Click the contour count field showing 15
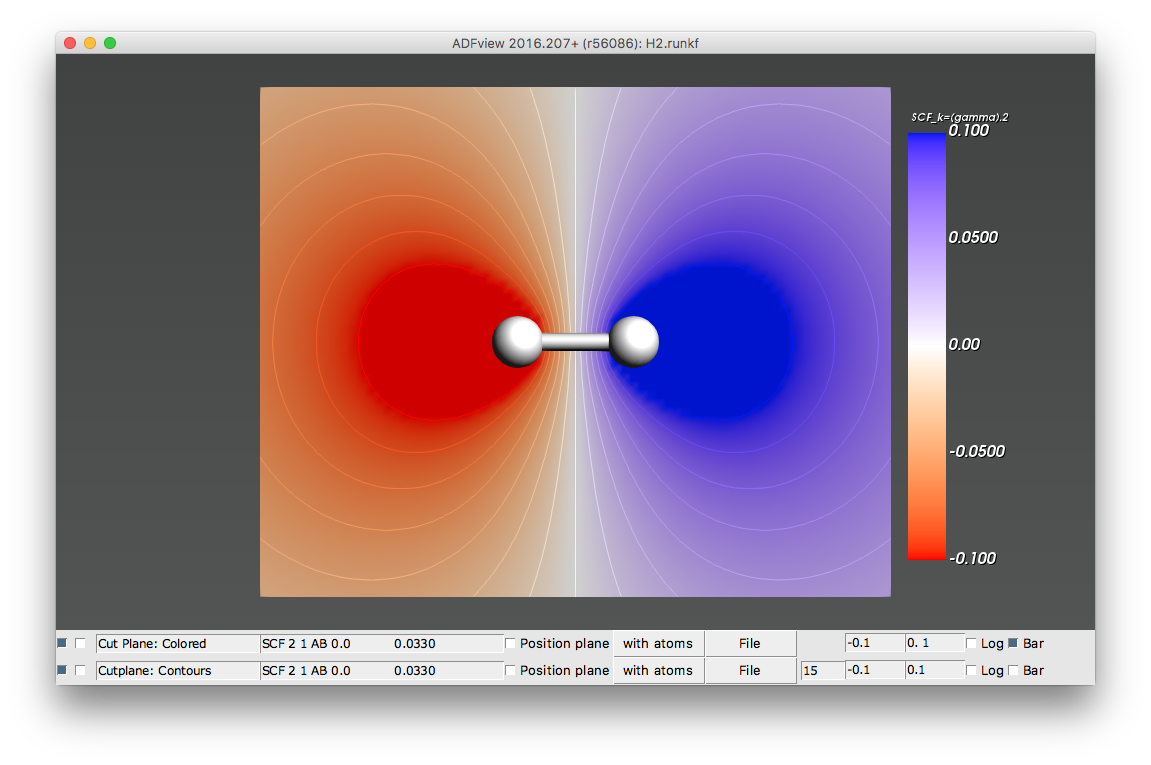This screenshot has height=765, width=1151. 822,670
